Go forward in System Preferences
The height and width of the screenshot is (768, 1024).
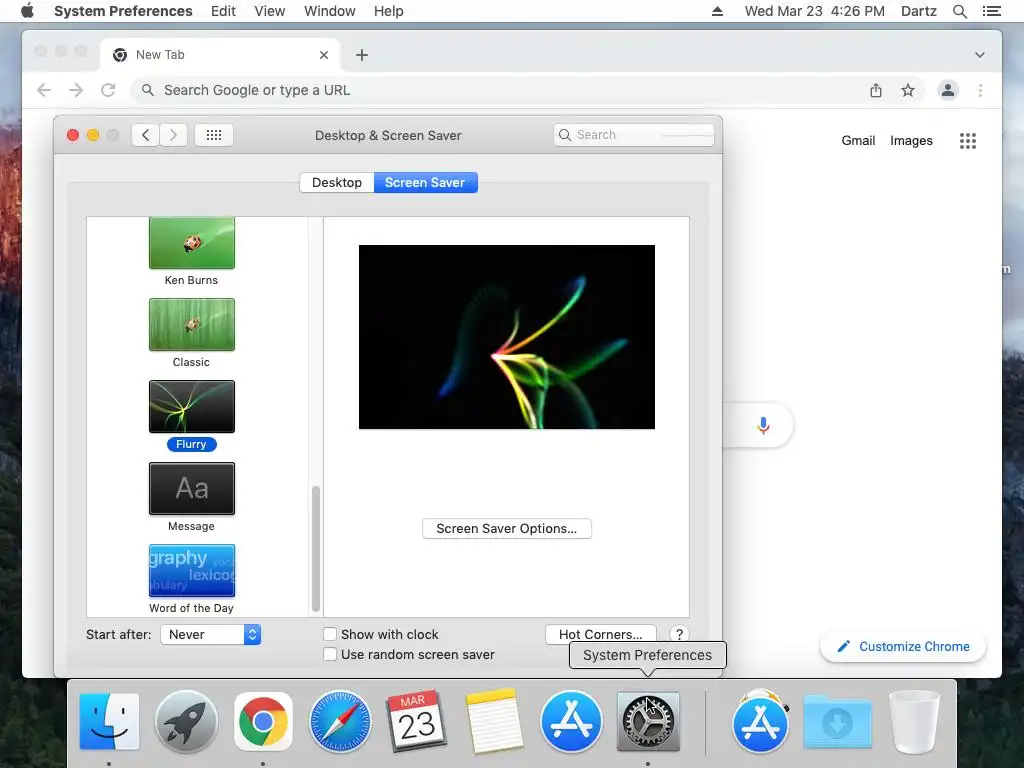173,135
